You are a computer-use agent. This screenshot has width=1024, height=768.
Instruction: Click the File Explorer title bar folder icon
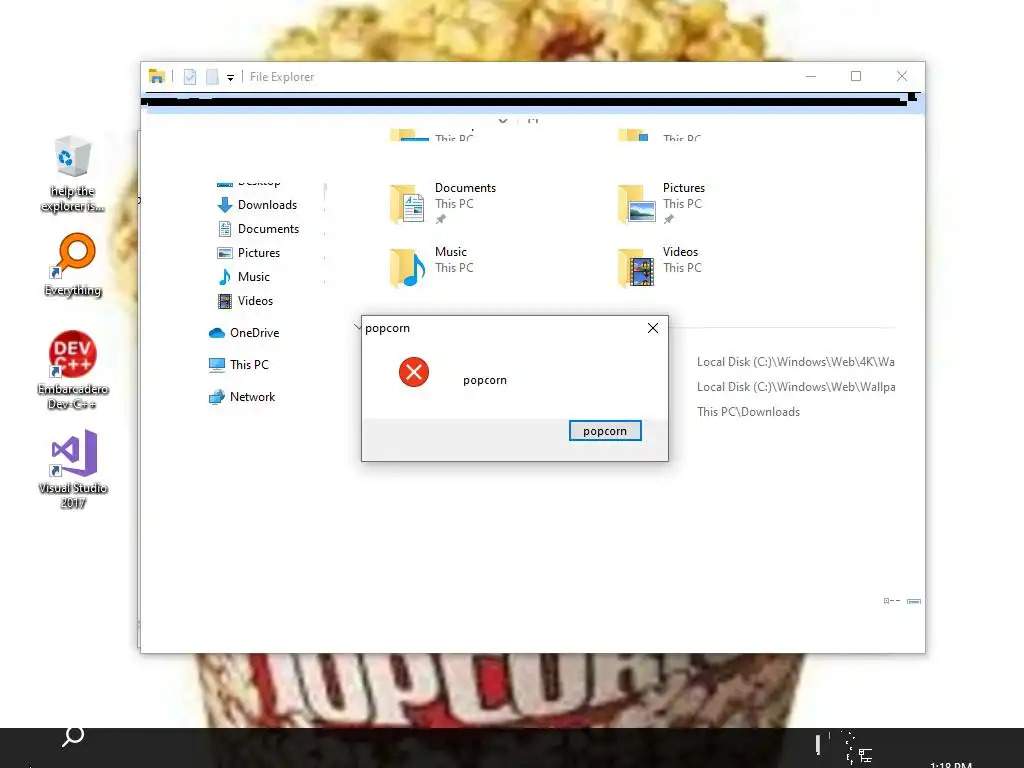click(x=157, y=76)
